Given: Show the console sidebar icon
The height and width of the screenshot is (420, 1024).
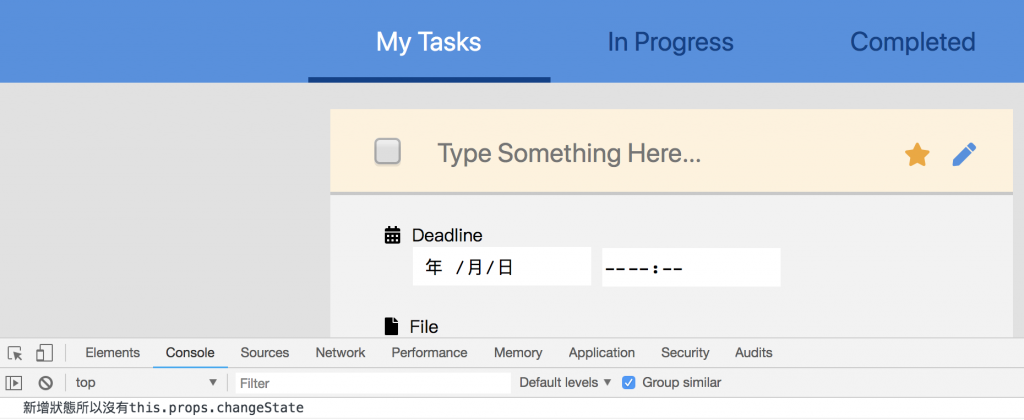Looking at the screenshot, I should click(x=14, y=382).
